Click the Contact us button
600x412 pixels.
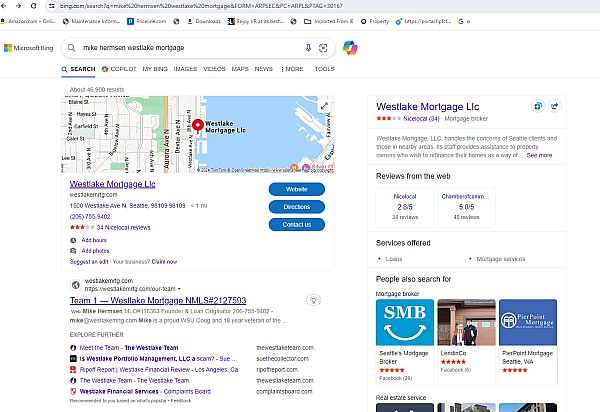(297, 225)
